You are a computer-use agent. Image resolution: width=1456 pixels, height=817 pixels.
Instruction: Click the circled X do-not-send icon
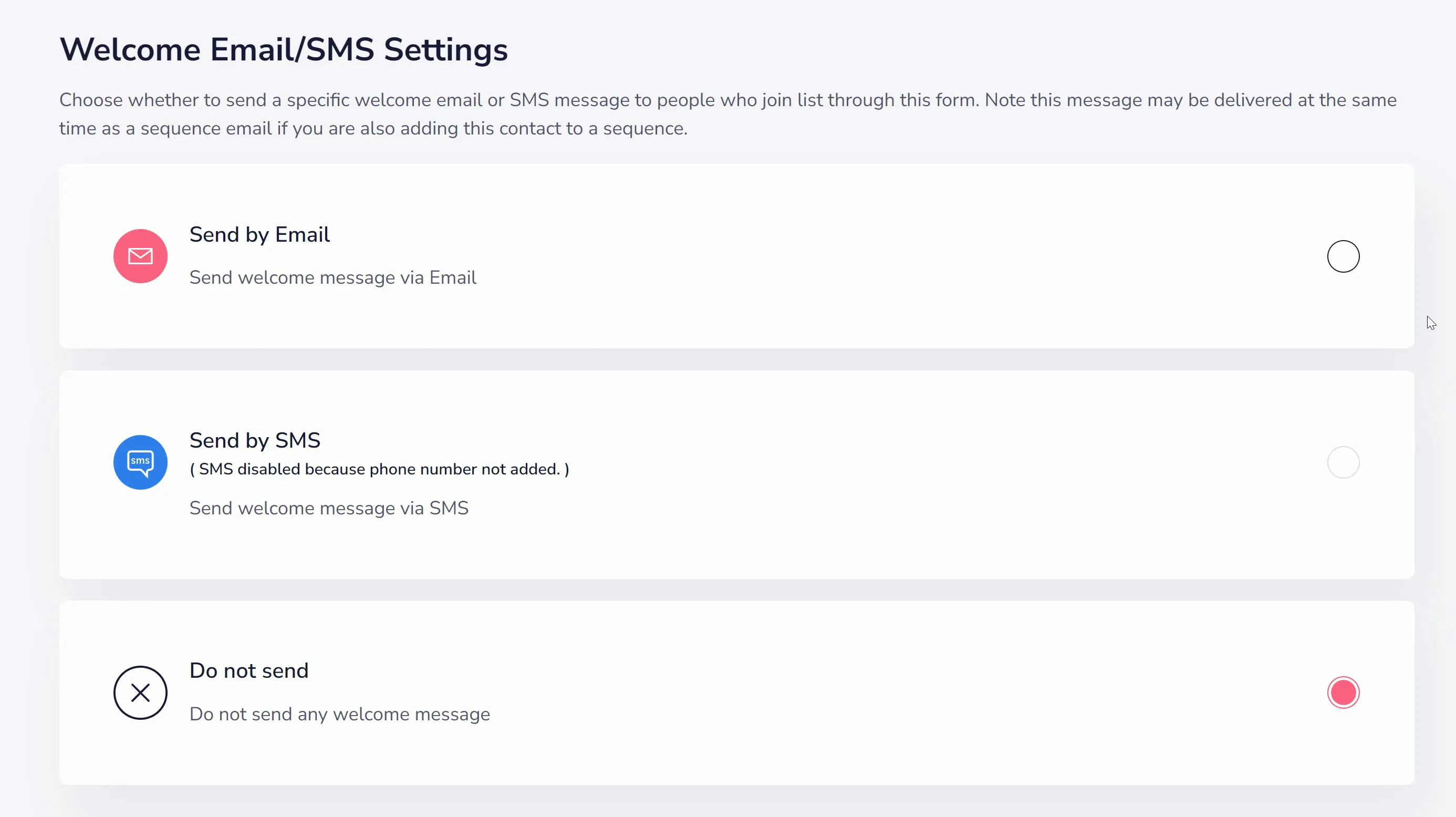point(140,692)
